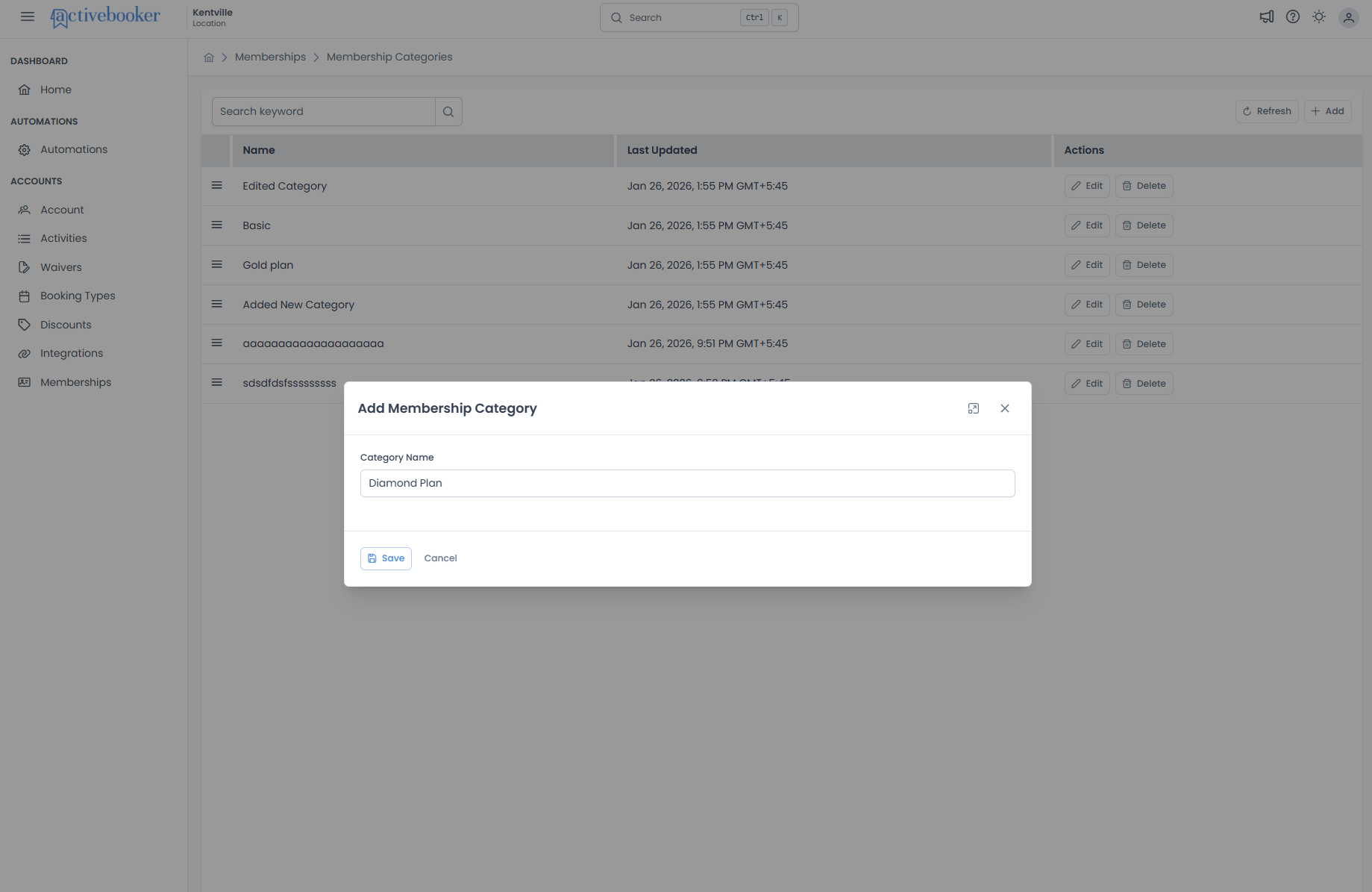The height and width of the screenshot is (892, 1372).
Task: Open the help question mark icon
Action: point(1293,16)
